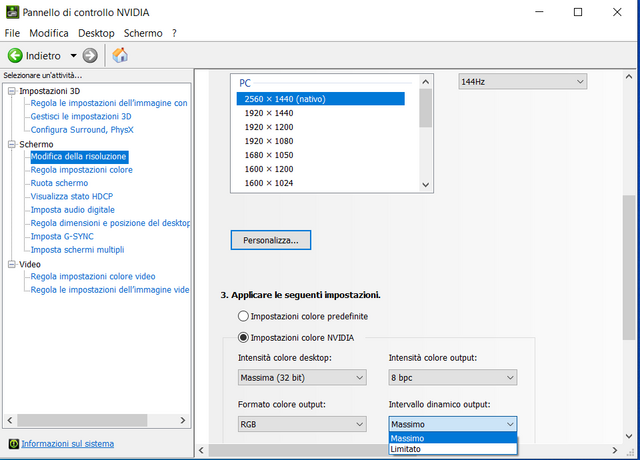
Task: Click resolution list scroll up arrow
Action: 425,82
